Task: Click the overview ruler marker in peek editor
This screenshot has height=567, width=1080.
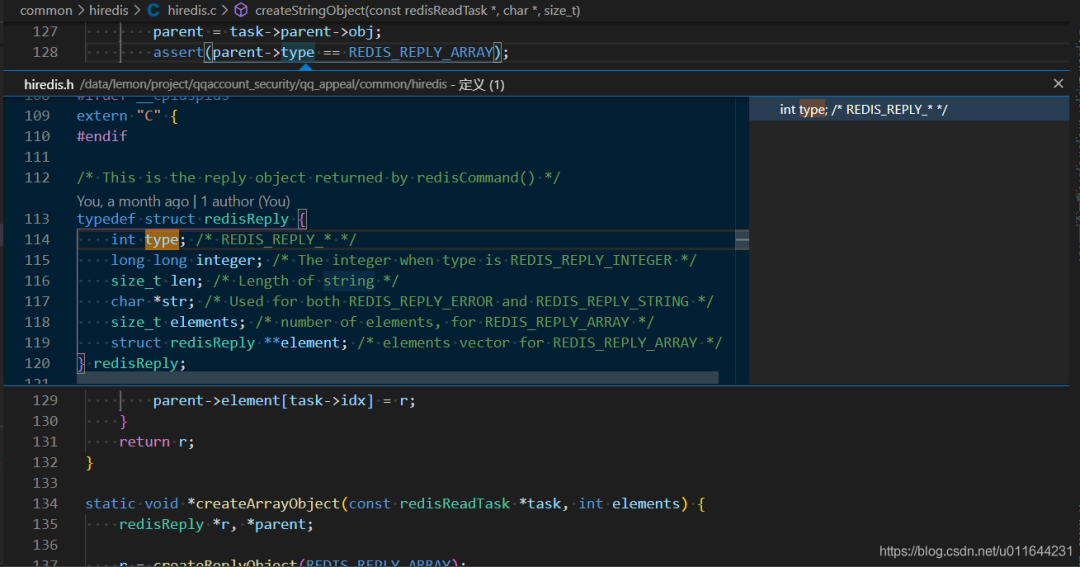Action: (x=742, y=240)
